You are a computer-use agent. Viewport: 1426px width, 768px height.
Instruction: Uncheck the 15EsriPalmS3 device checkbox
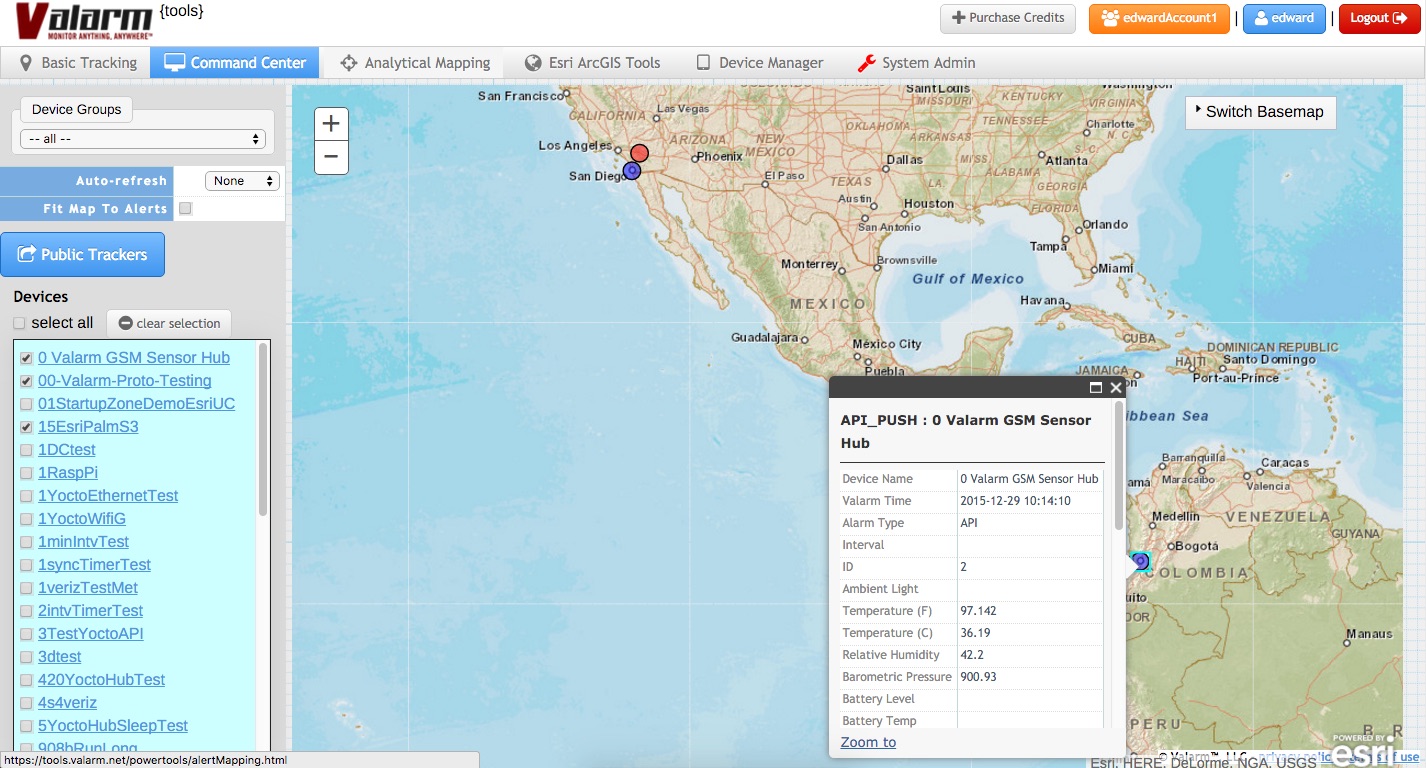click(27, 427)
